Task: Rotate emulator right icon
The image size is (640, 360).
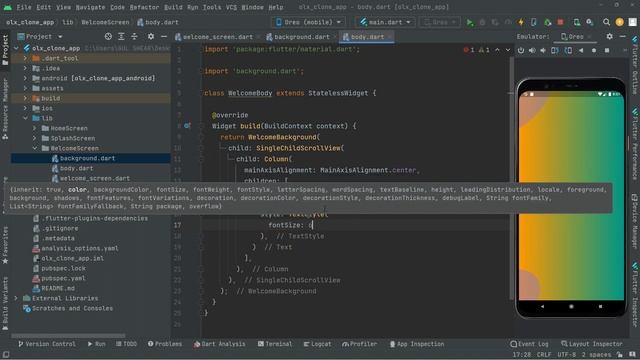Action: pyautogui.click(x=568, y=50)
